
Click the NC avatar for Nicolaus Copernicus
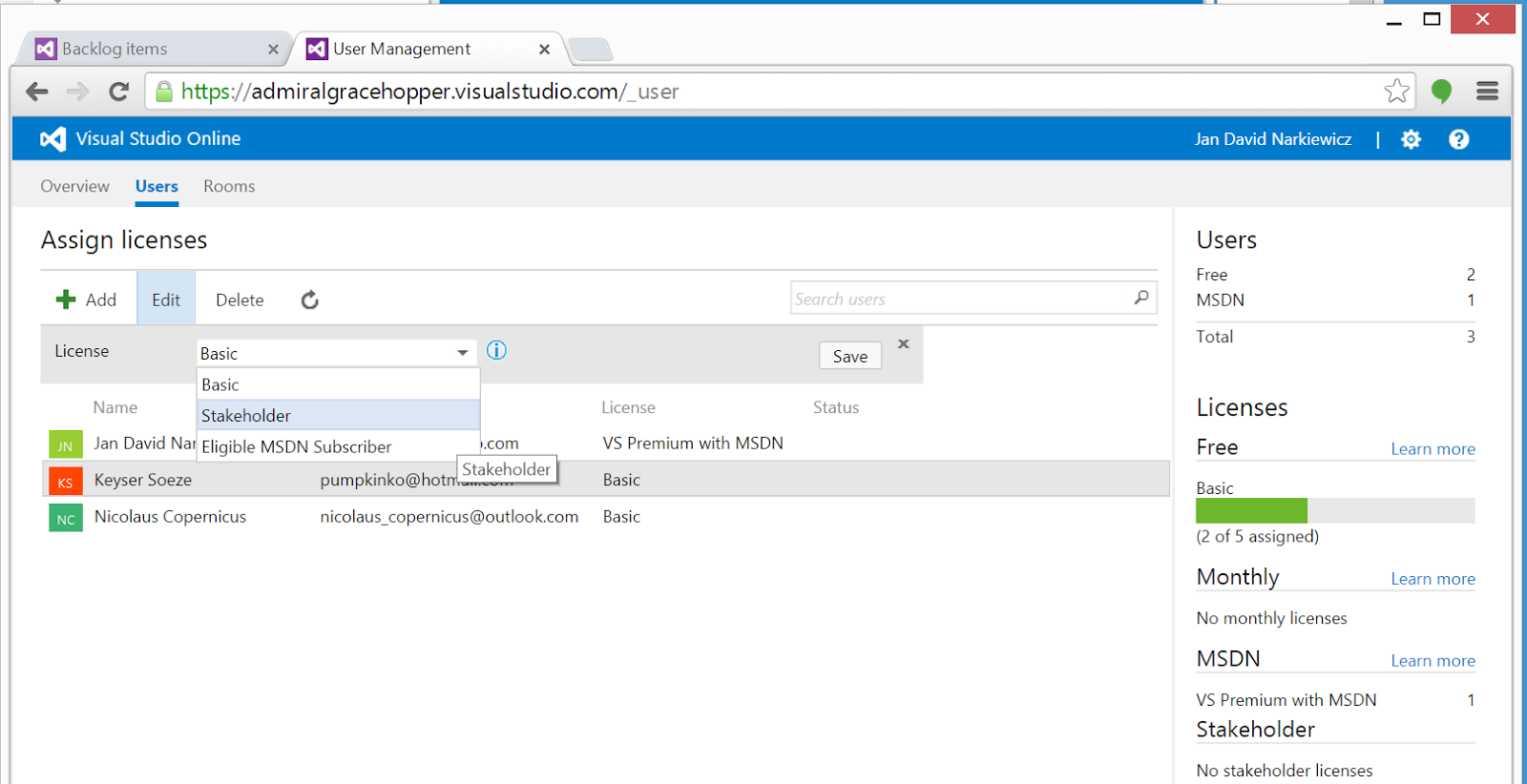coord(65,518)
